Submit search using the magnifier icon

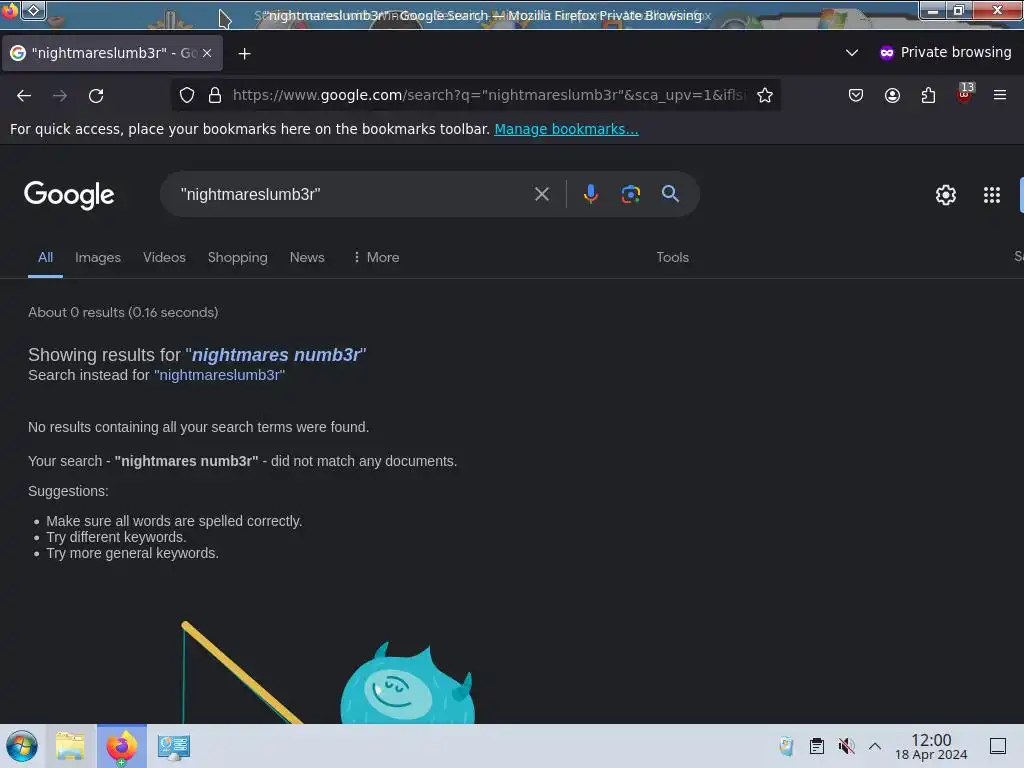coord(670,193)
